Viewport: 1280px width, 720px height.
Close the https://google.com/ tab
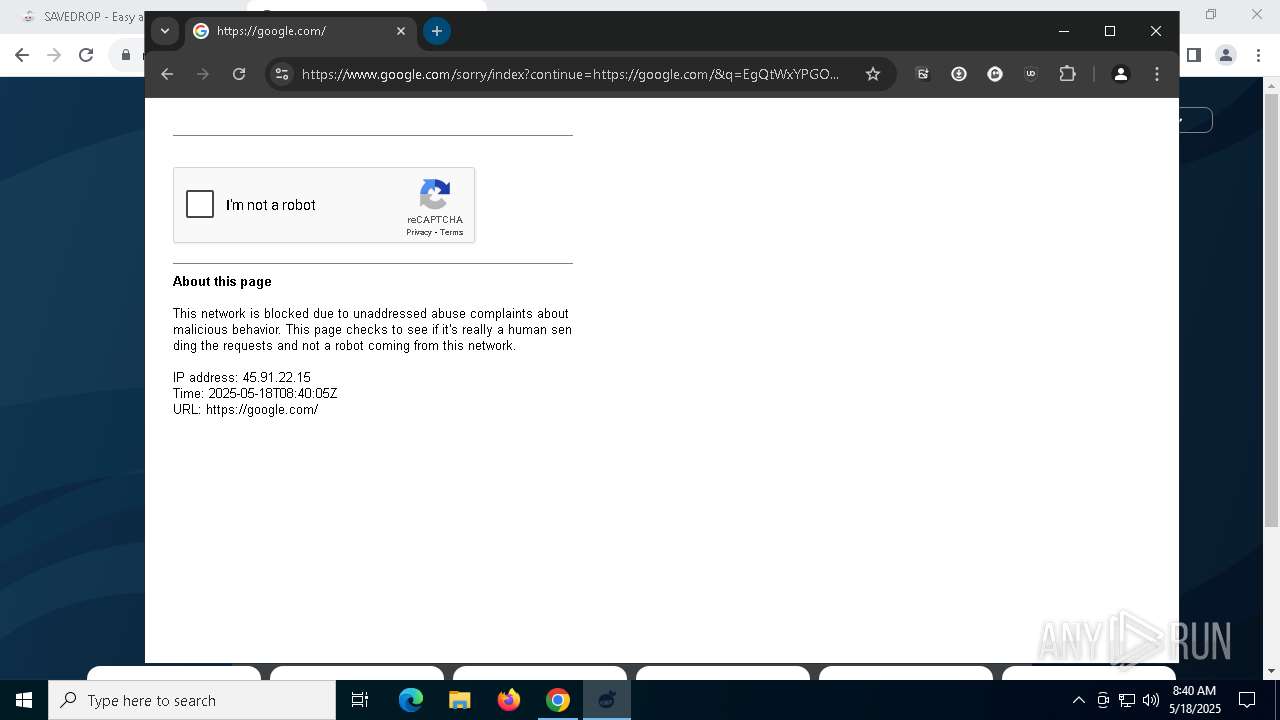pos(401,31)
